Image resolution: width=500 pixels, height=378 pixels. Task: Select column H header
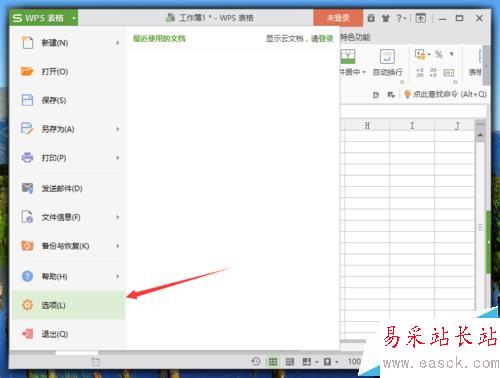click(367, 126)
